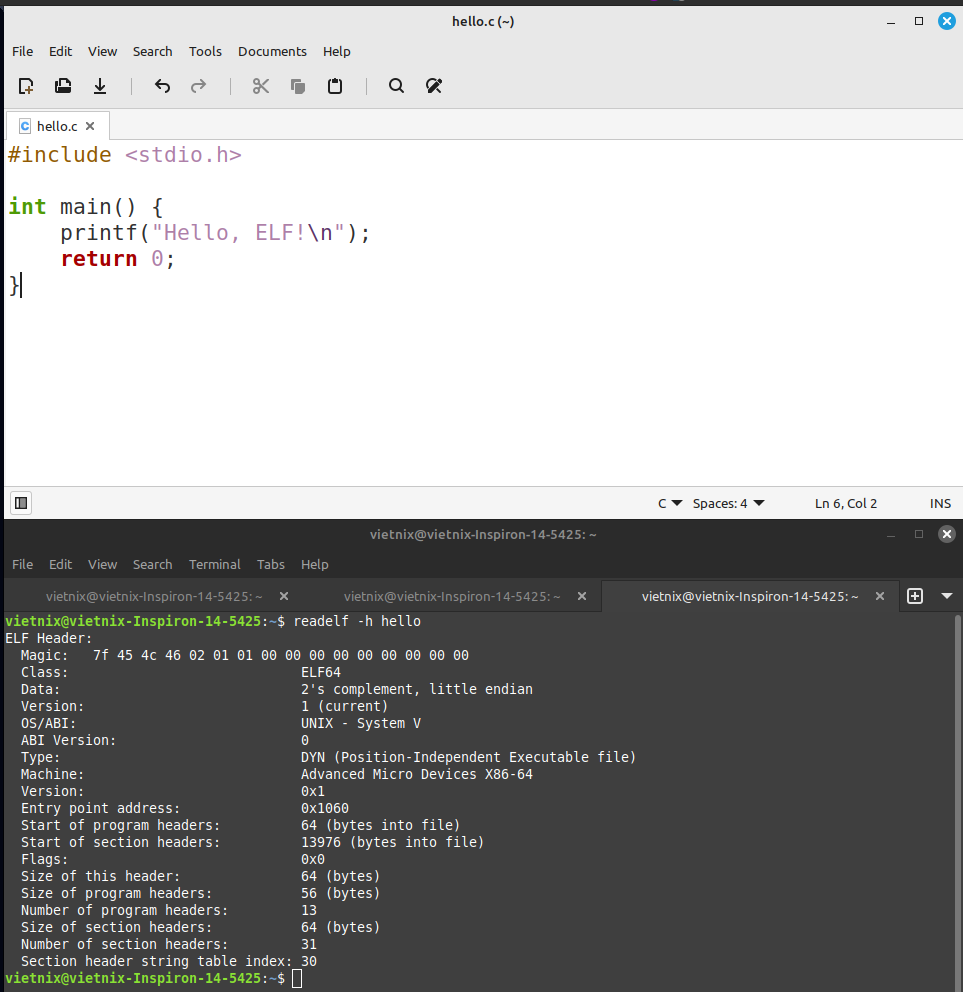This screenshot has width=963, height=992.
Task: Close the third terminal tab
Action: click(879, 596)
